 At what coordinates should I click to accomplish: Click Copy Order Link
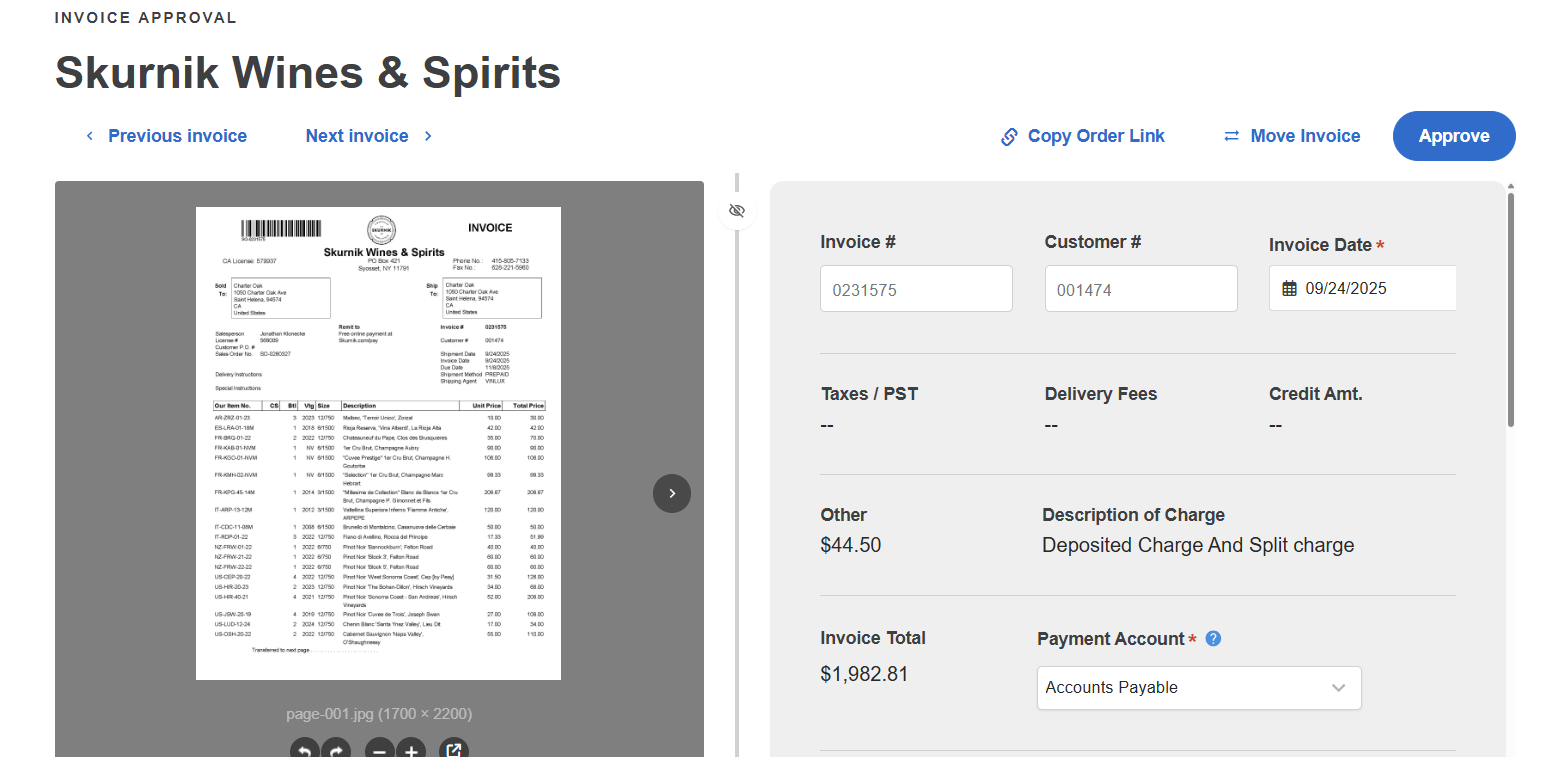(1083, 136)
